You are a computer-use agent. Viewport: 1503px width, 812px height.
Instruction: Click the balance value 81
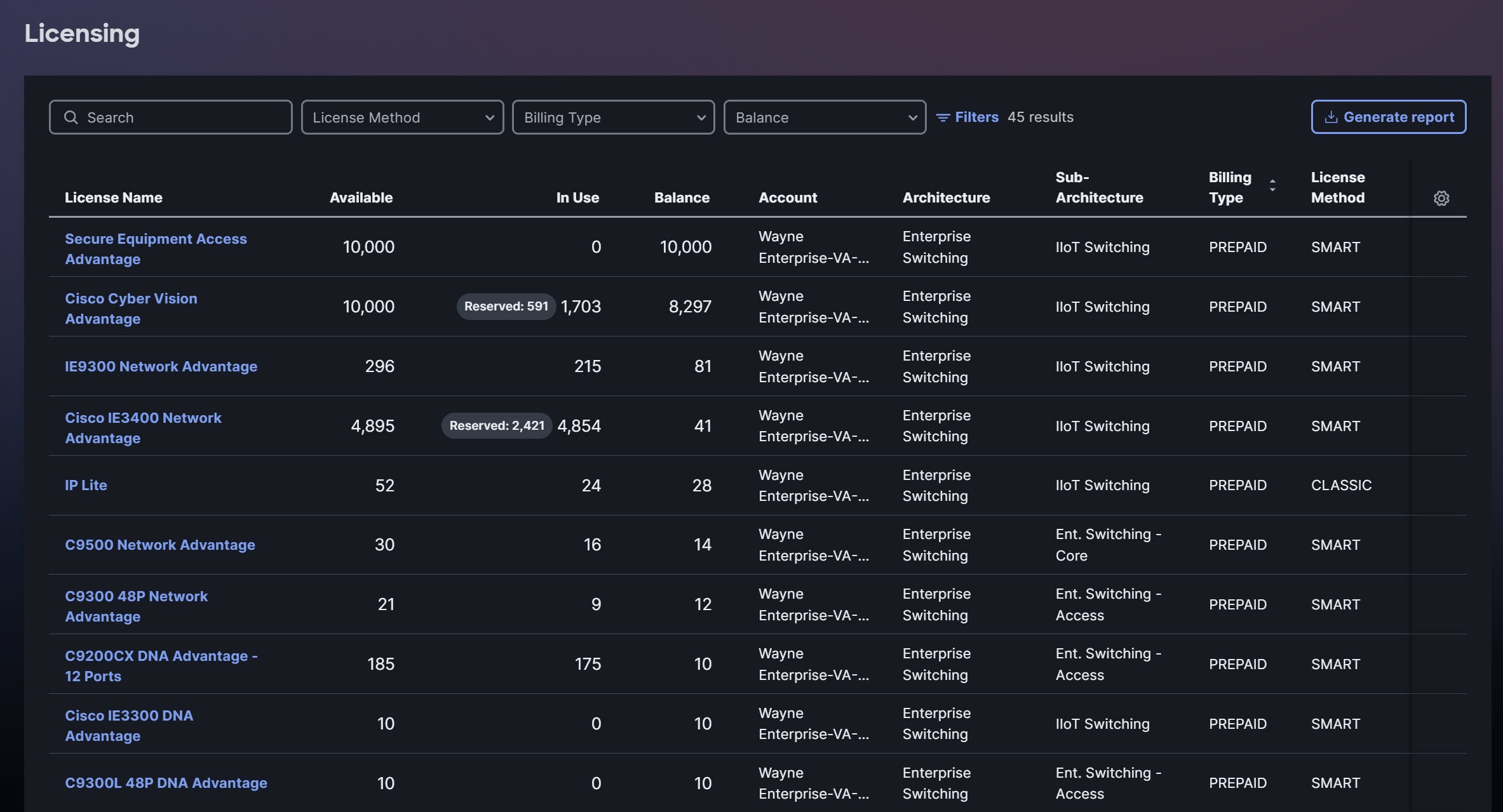coord(703,366)
